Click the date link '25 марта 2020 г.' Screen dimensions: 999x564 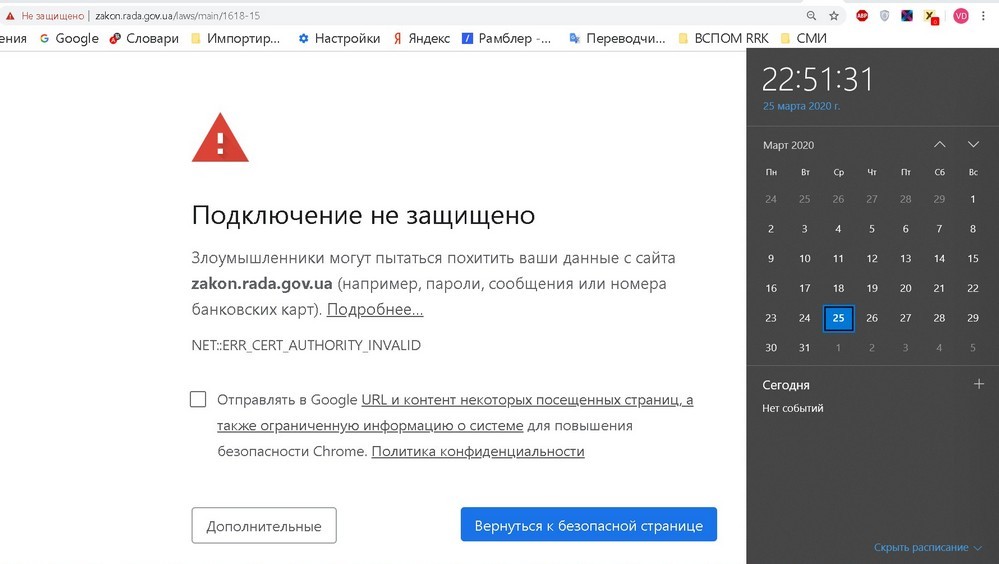(x=801, y=106)
